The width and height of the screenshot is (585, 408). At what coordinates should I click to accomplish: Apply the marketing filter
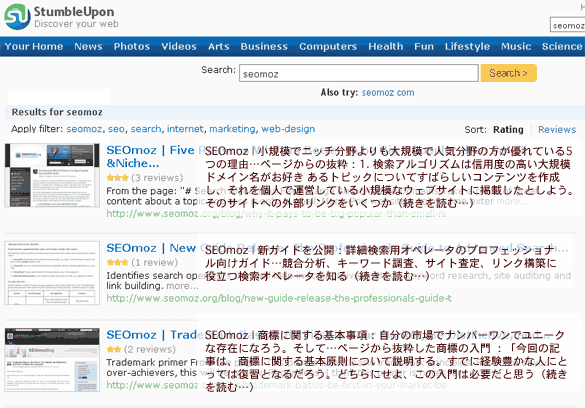(x=232, y=129)
